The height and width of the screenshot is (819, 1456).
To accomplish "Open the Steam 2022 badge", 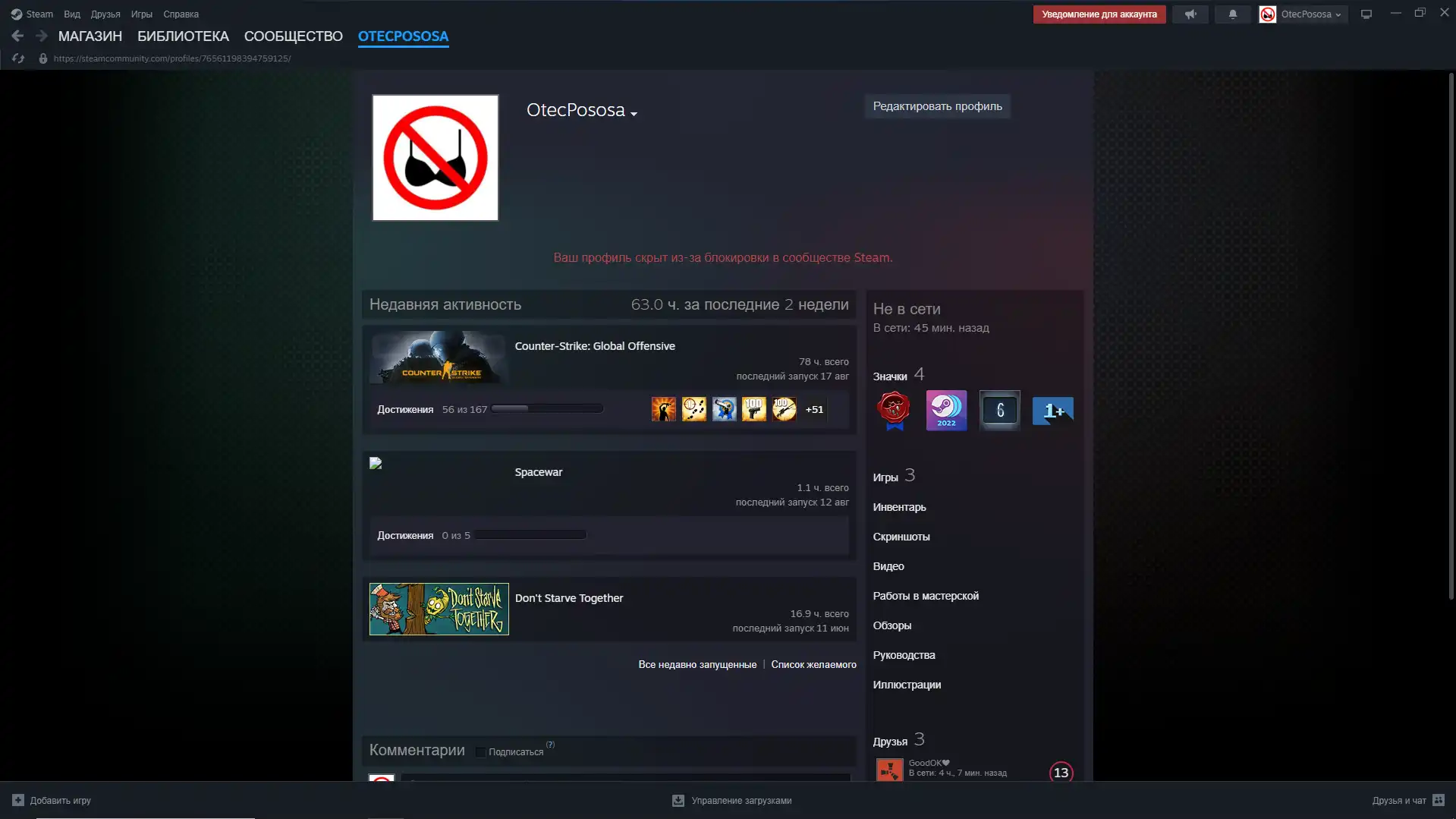I will pos(946,411).
